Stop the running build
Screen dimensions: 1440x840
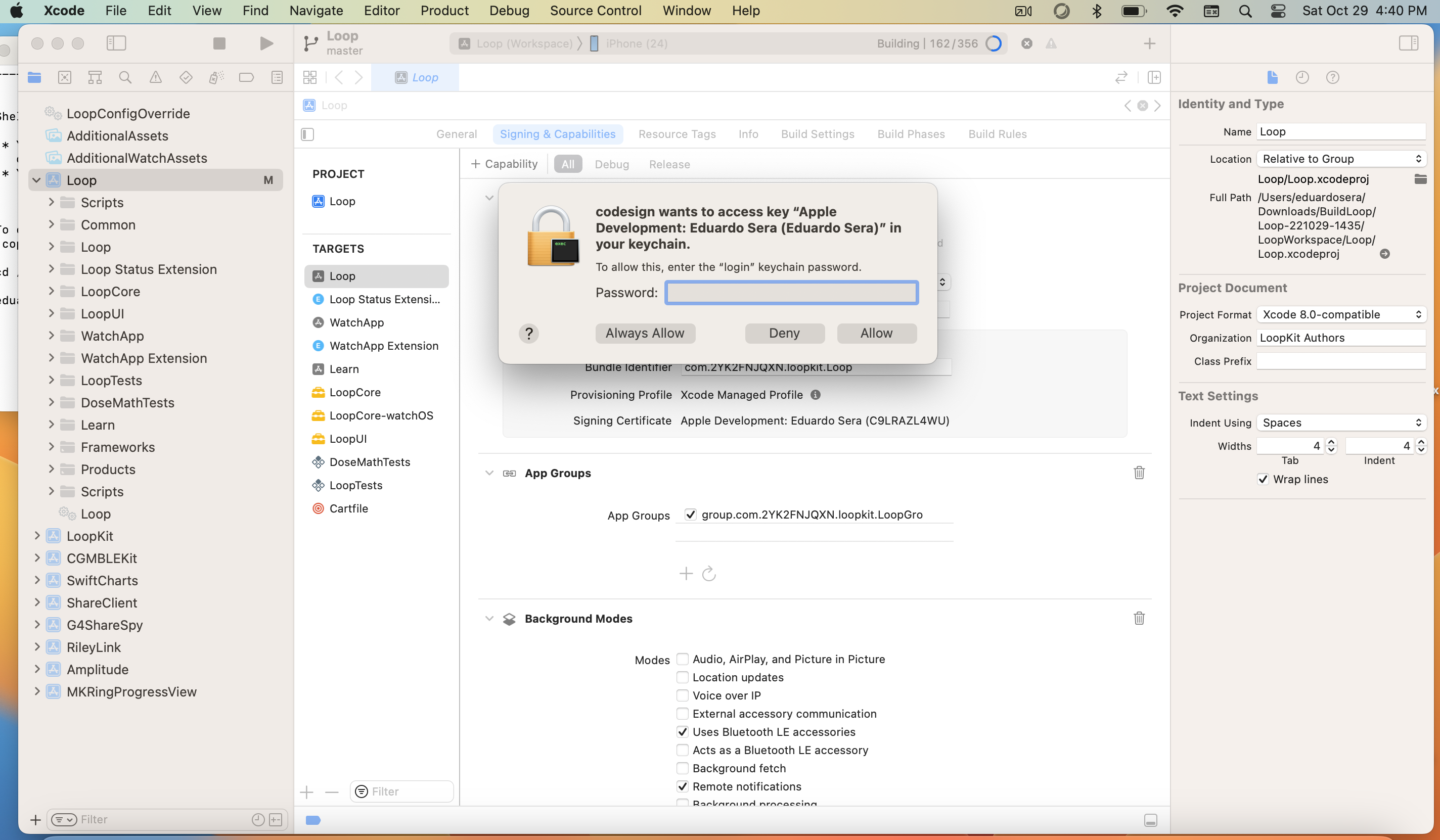coord(219,43)
